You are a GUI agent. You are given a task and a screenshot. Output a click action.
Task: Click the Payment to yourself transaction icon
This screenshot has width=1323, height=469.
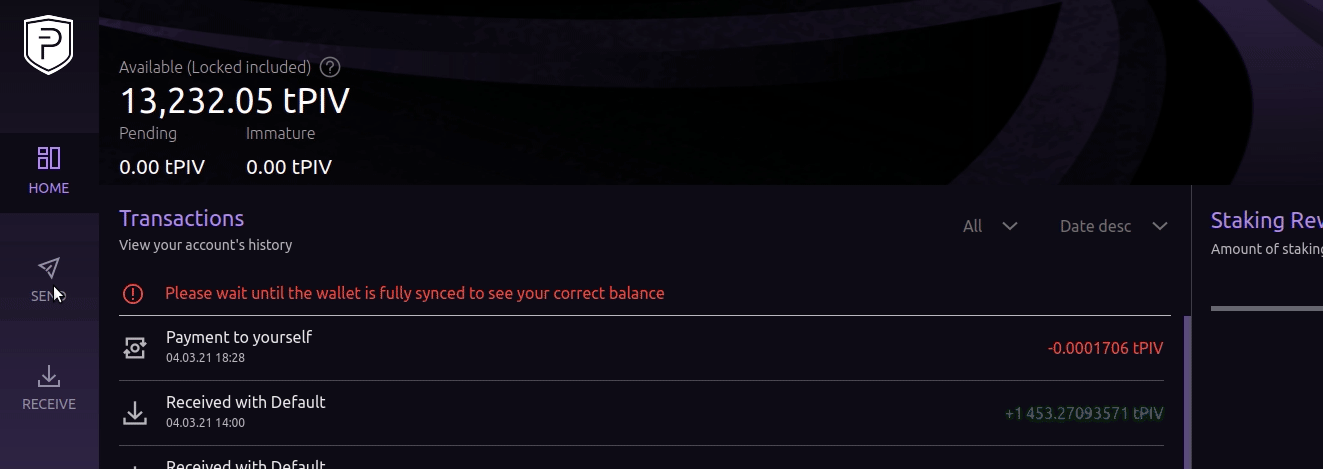pyautogui.click(x=134, y=348)
